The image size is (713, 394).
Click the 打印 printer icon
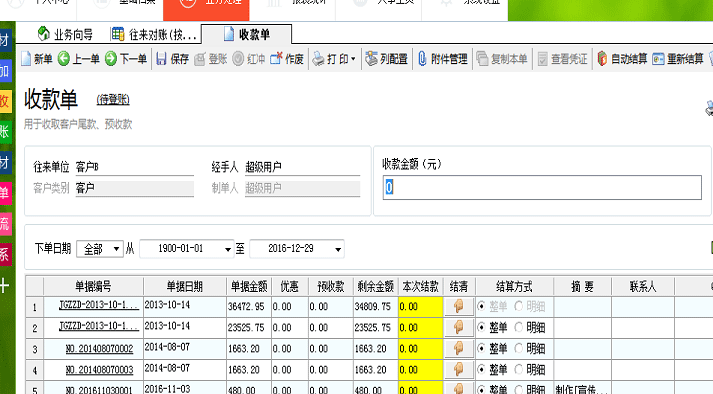pyautogui.click(x=318, y=59)
